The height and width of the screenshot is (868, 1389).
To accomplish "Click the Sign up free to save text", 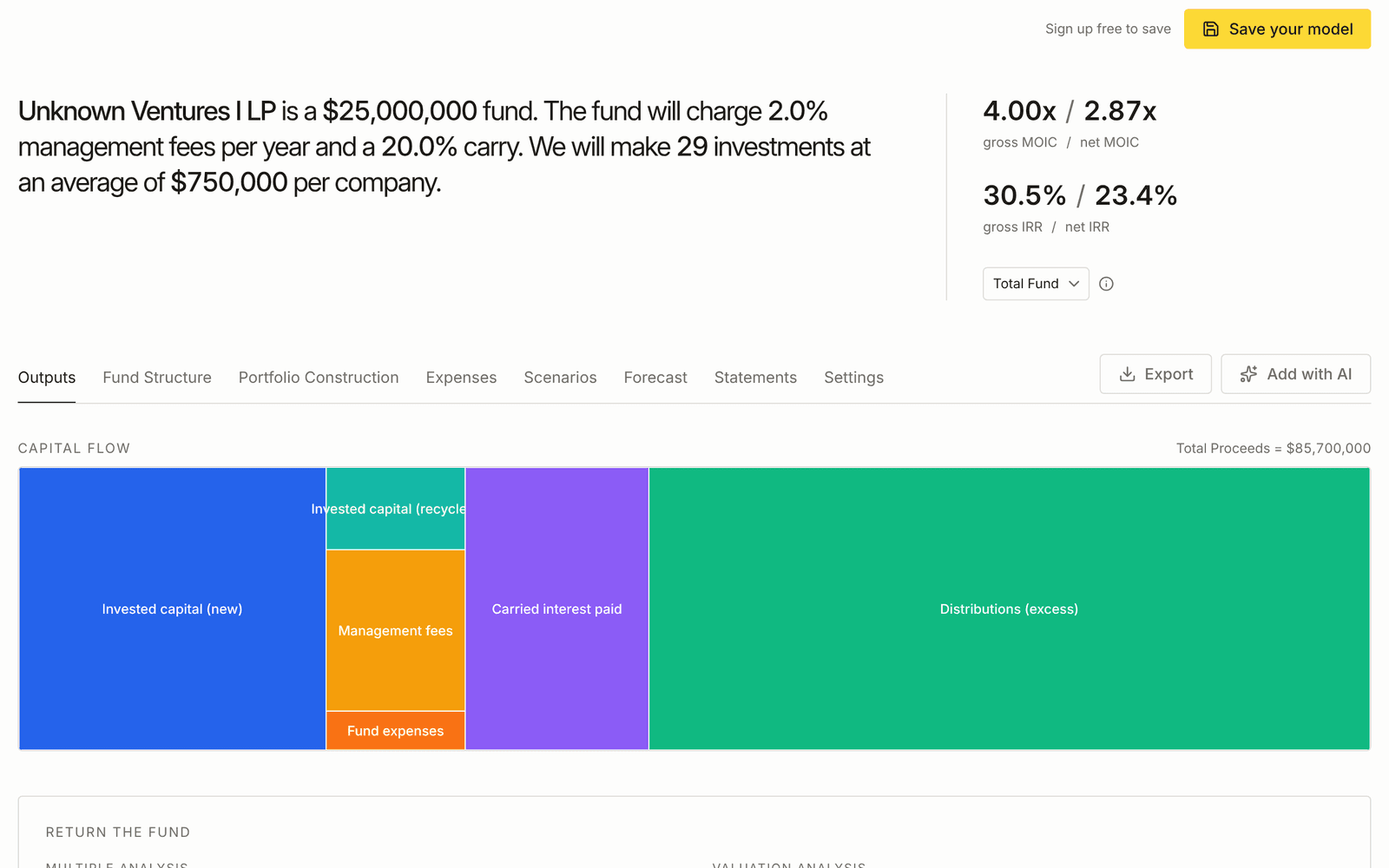I will [1108, 29].
